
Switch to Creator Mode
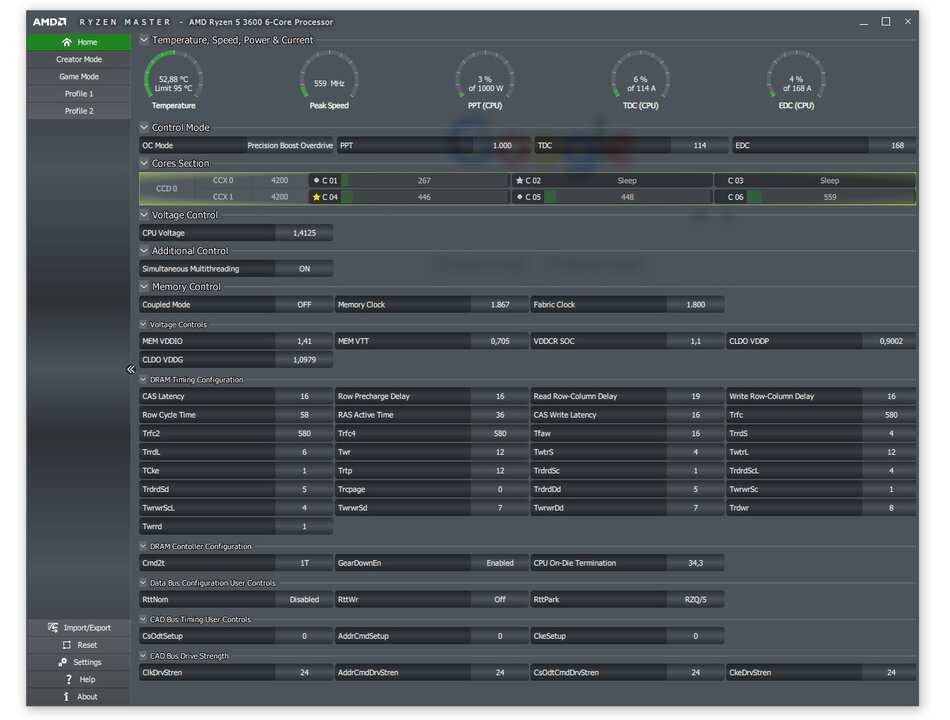coord(79,59)
